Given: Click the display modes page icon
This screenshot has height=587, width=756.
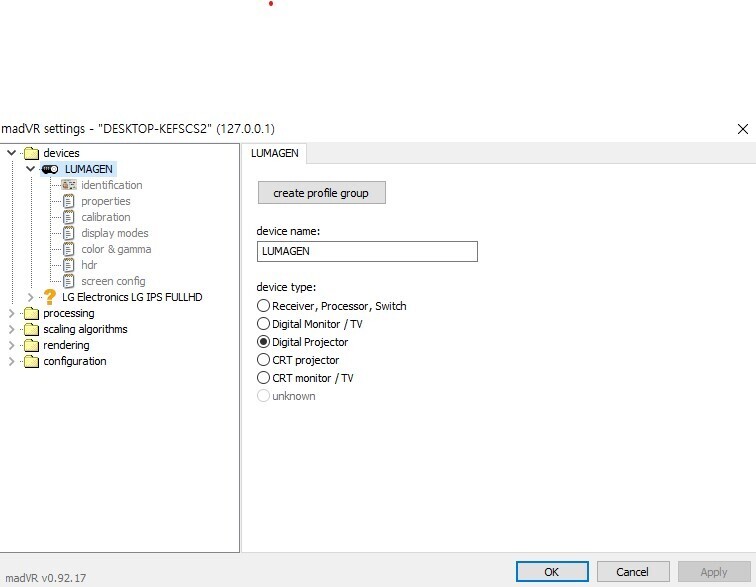Looking at the screenshot, I should 69,233.
